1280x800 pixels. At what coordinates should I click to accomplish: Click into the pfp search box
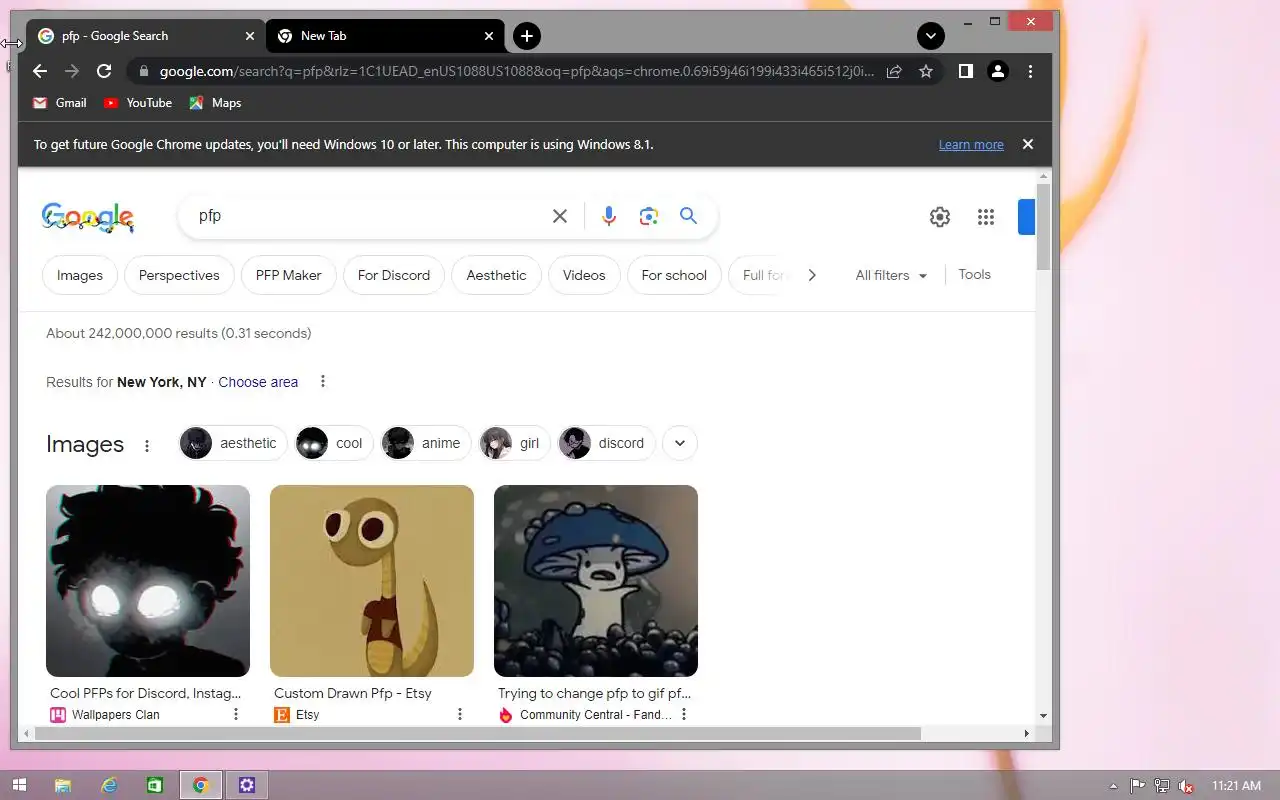(370, 216)
